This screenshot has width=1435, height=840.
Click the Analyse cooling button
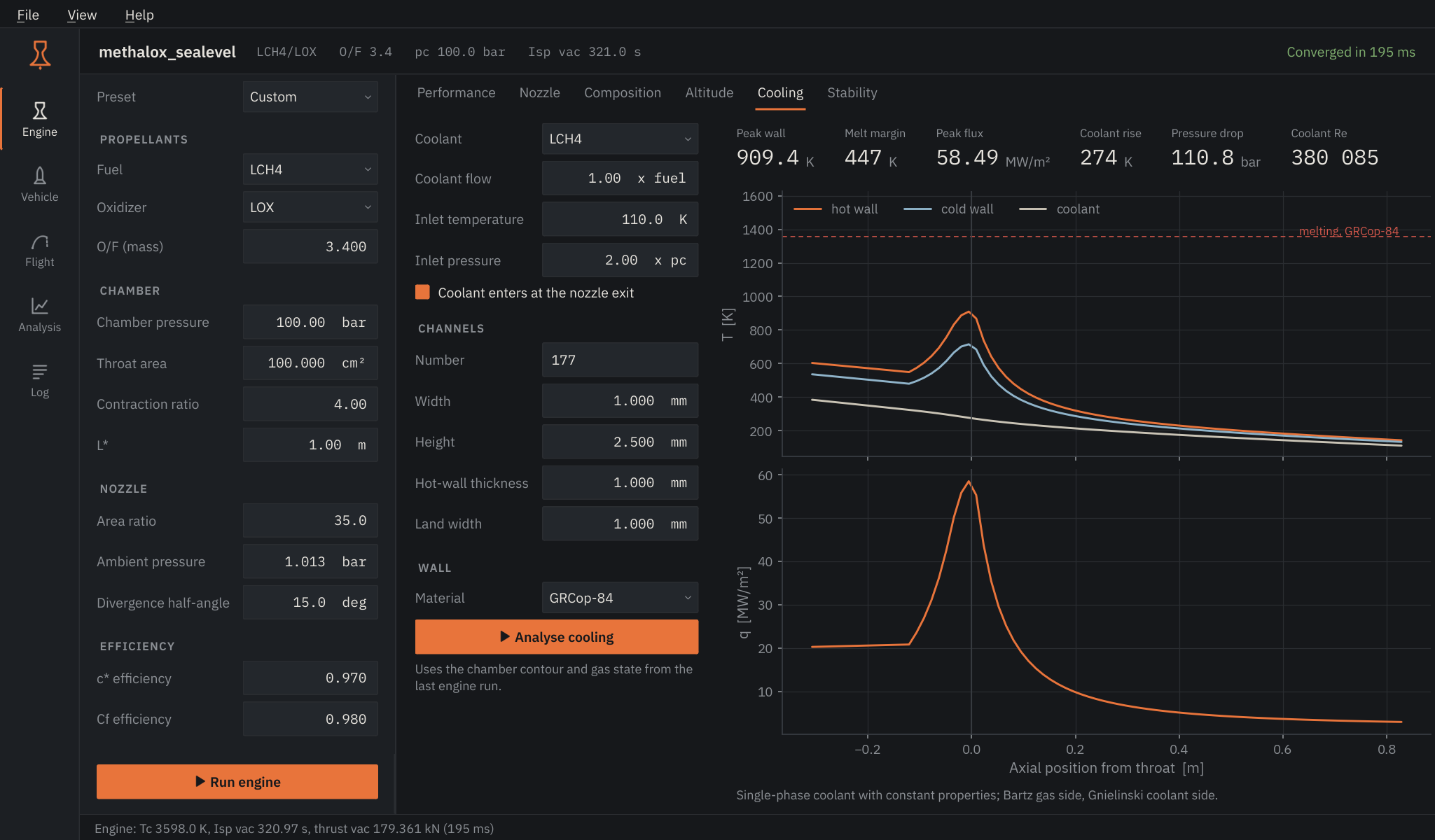coord(557,637)
